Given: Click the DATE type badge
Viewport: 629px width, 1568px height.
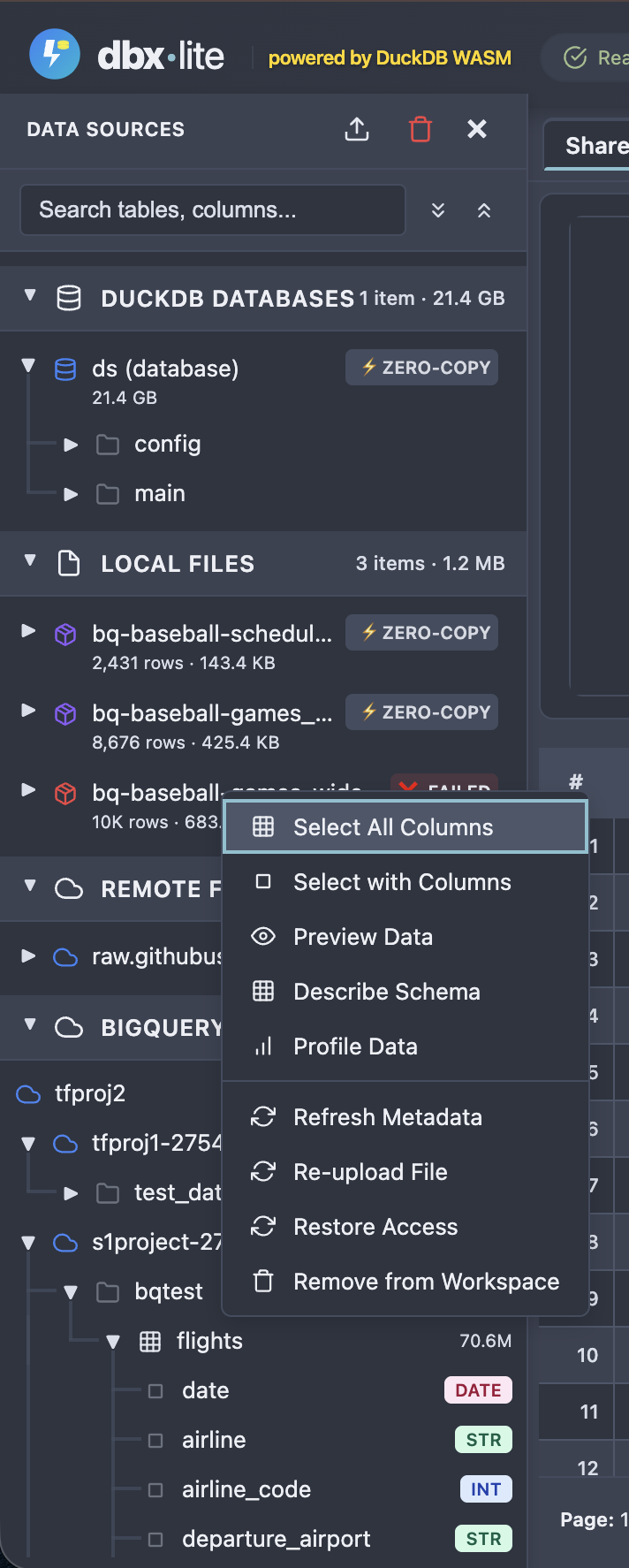Looking at the screenshot, I should click(x=478, y=1390).
